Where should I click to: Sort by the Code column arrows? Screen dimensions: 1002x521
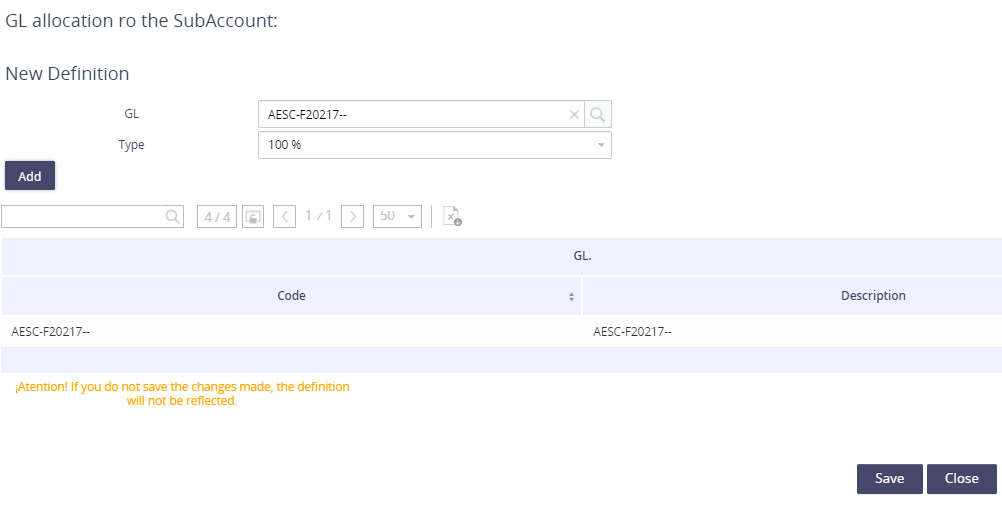(x=571, y=297)
